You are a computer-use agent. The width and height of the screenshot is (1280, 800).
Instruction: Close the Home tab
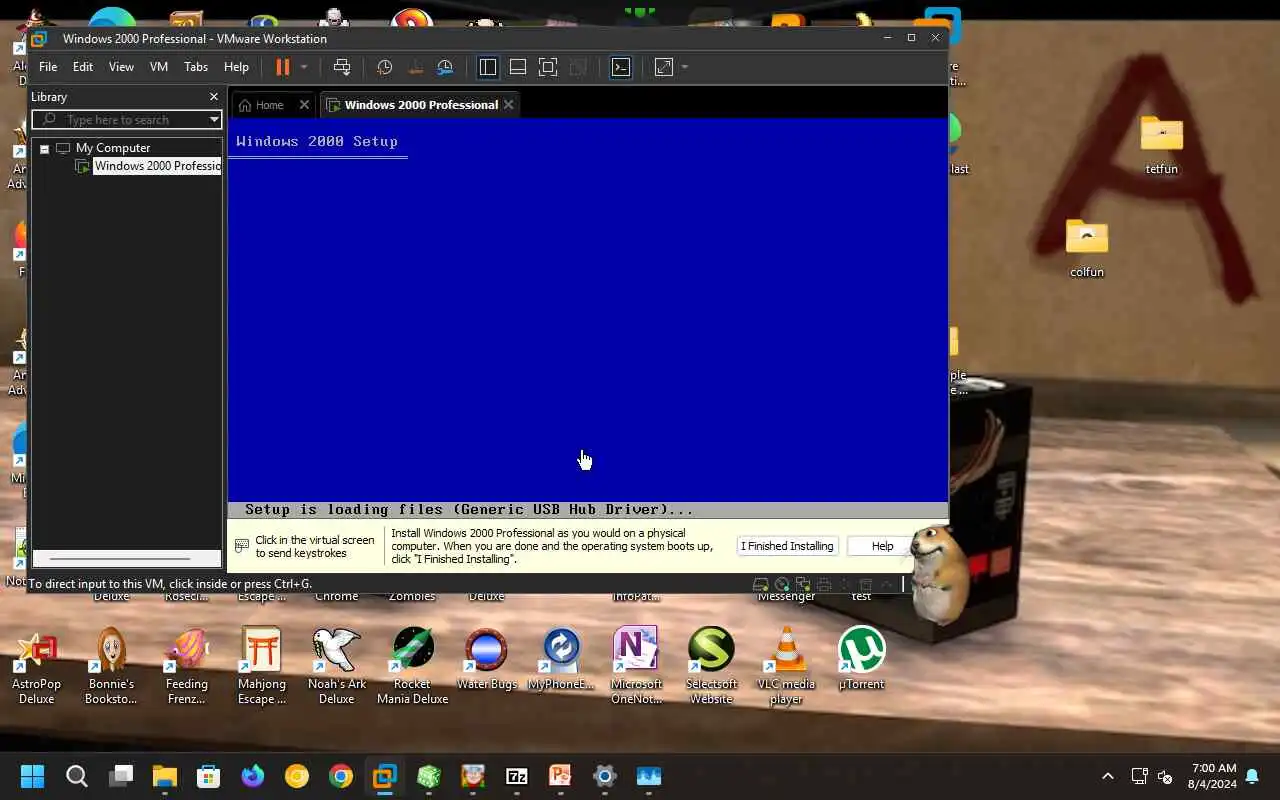[x=304, y=105]
